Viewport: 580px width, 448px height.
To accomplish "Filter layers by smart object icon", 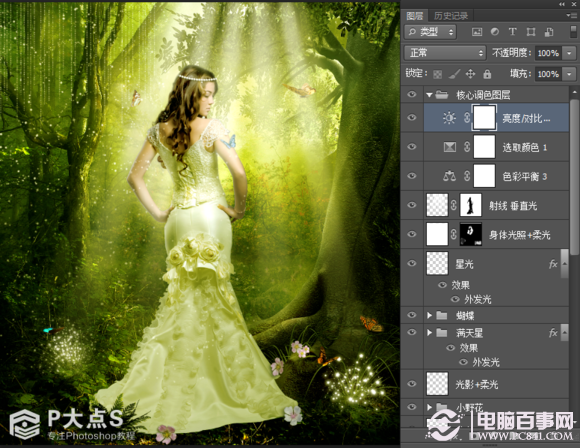I will [x=549, y=32].
